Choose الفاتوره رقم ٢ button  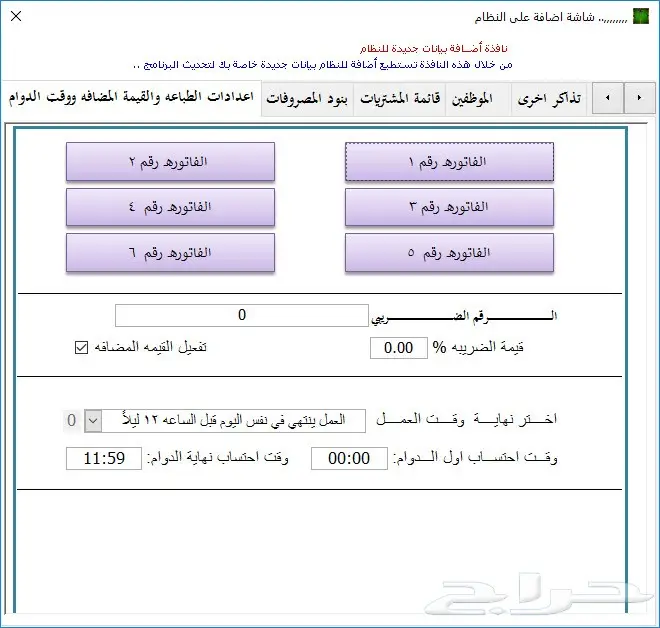170,162
